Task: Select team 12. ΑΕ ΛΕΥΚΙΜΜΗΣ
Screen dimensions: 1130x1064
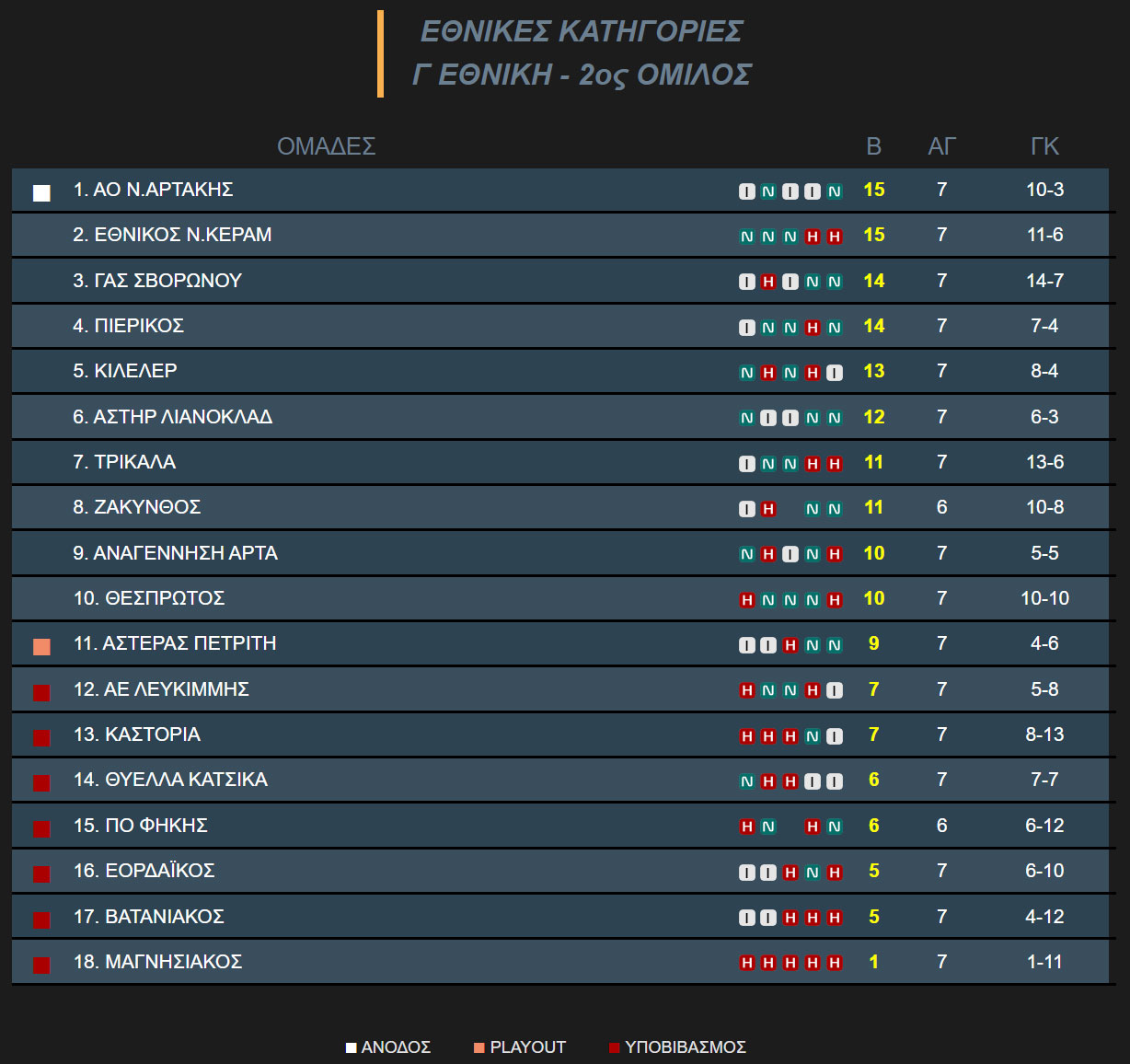Action: point(161,689)
